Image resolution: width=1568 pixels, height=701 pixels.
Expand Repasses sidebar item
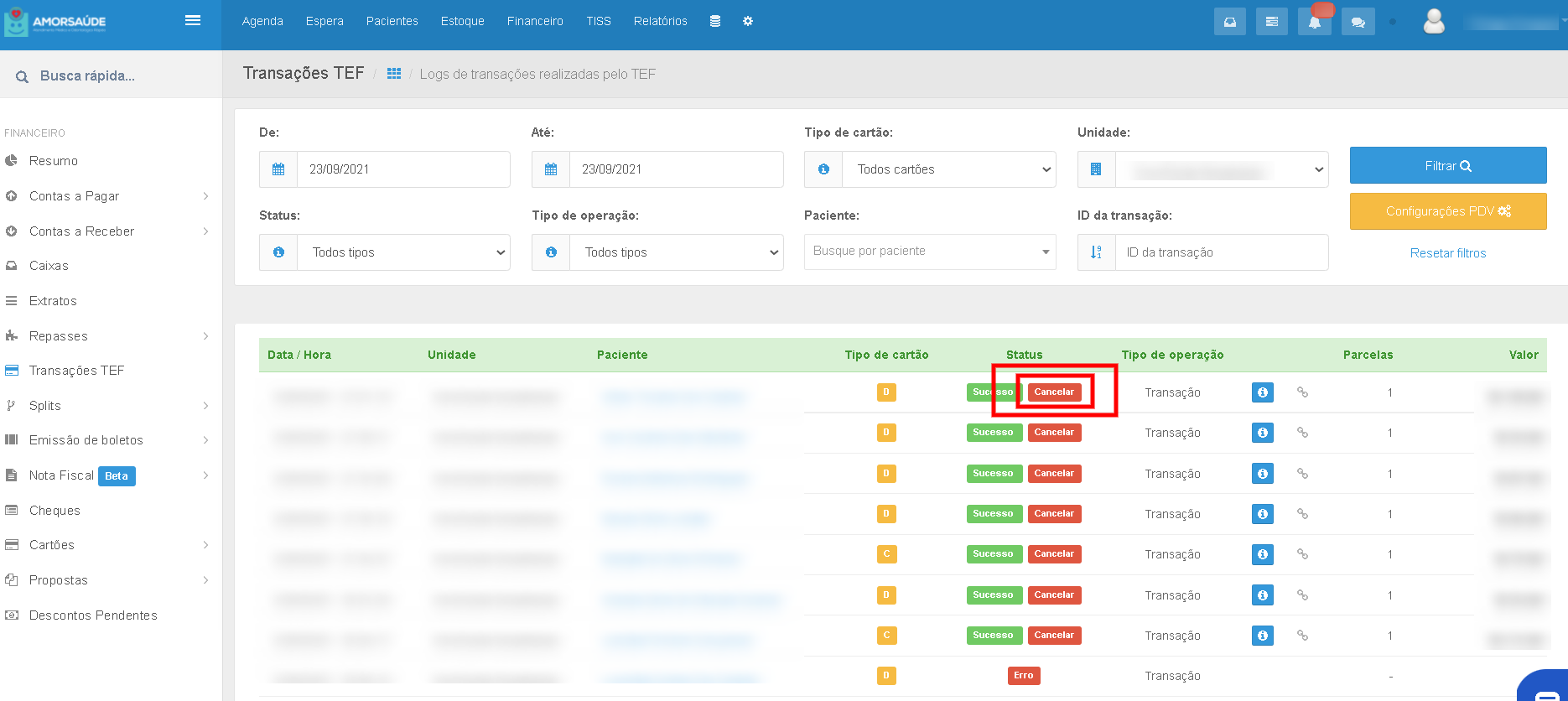tap(111, 336)
